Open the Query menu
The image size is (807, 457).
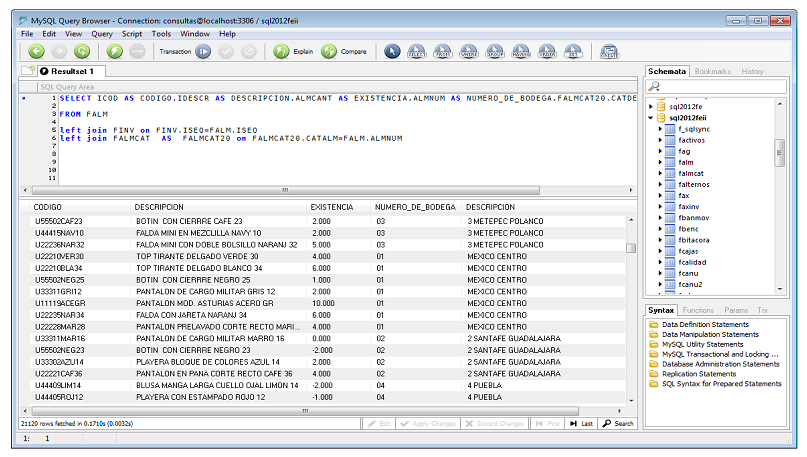click(102, 33)
